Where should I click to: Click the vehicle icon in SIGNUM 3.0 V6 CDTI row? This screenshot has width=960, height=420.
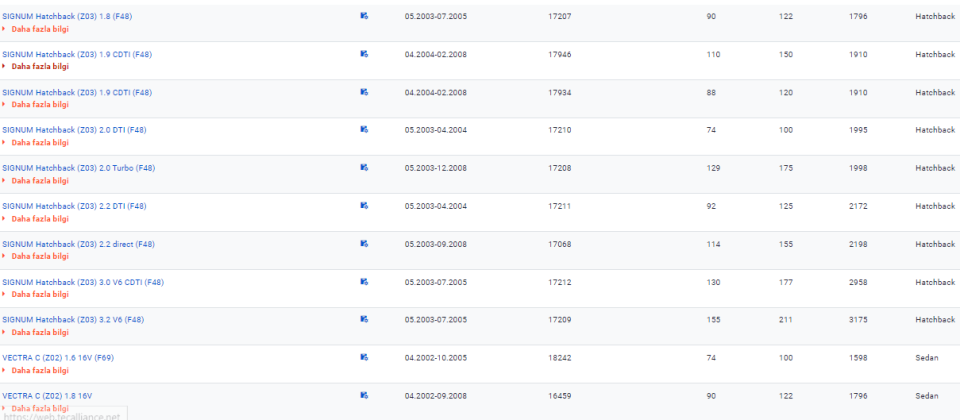click(x=364, y=282)
